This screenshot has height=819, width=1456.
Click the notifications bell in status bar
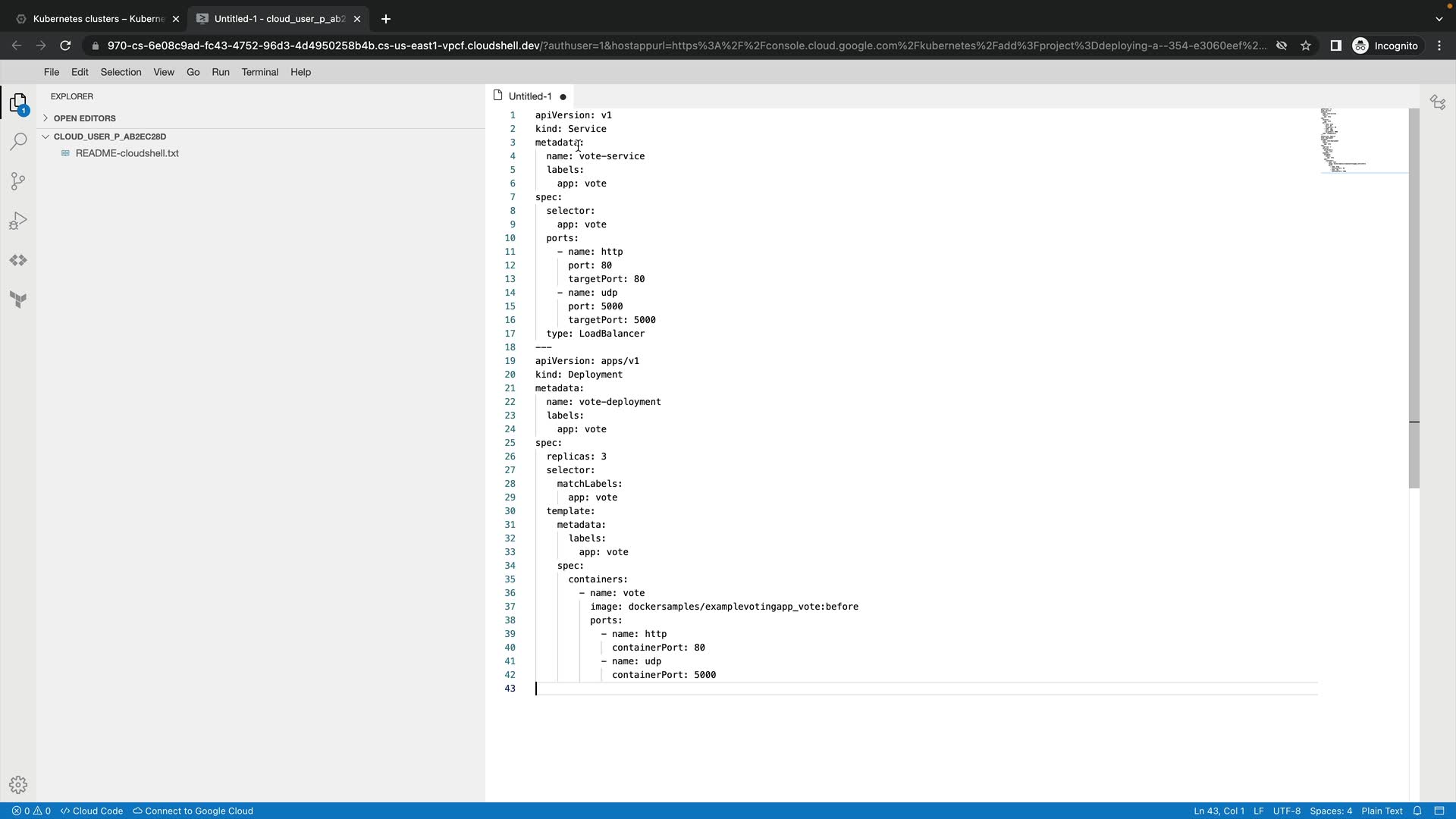pos(1417,811)
